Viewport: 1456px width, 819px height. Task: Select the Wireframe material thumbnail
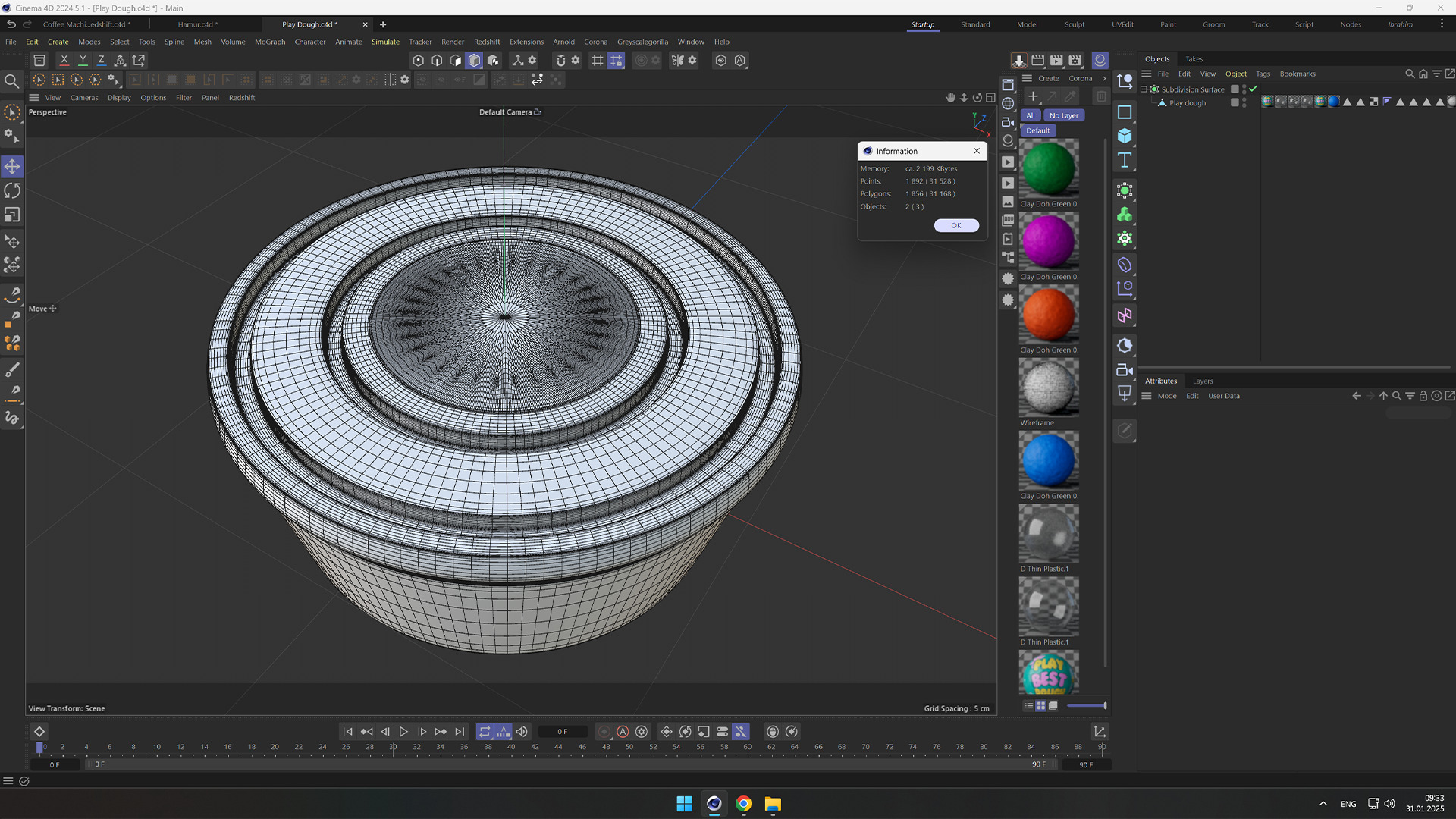click(x=1049, y=388)
